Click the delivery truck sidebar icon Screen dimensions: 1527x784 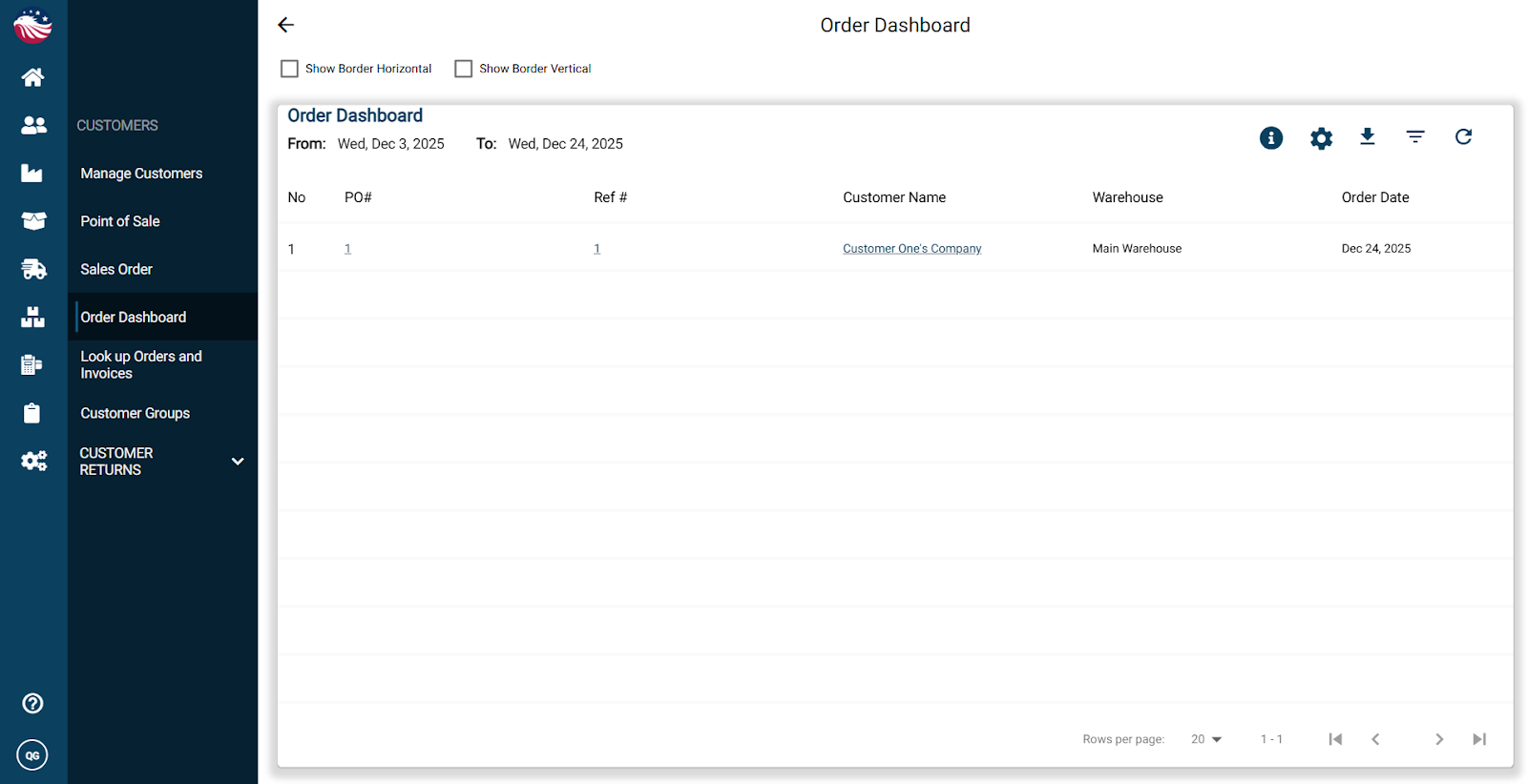[33, 269]
